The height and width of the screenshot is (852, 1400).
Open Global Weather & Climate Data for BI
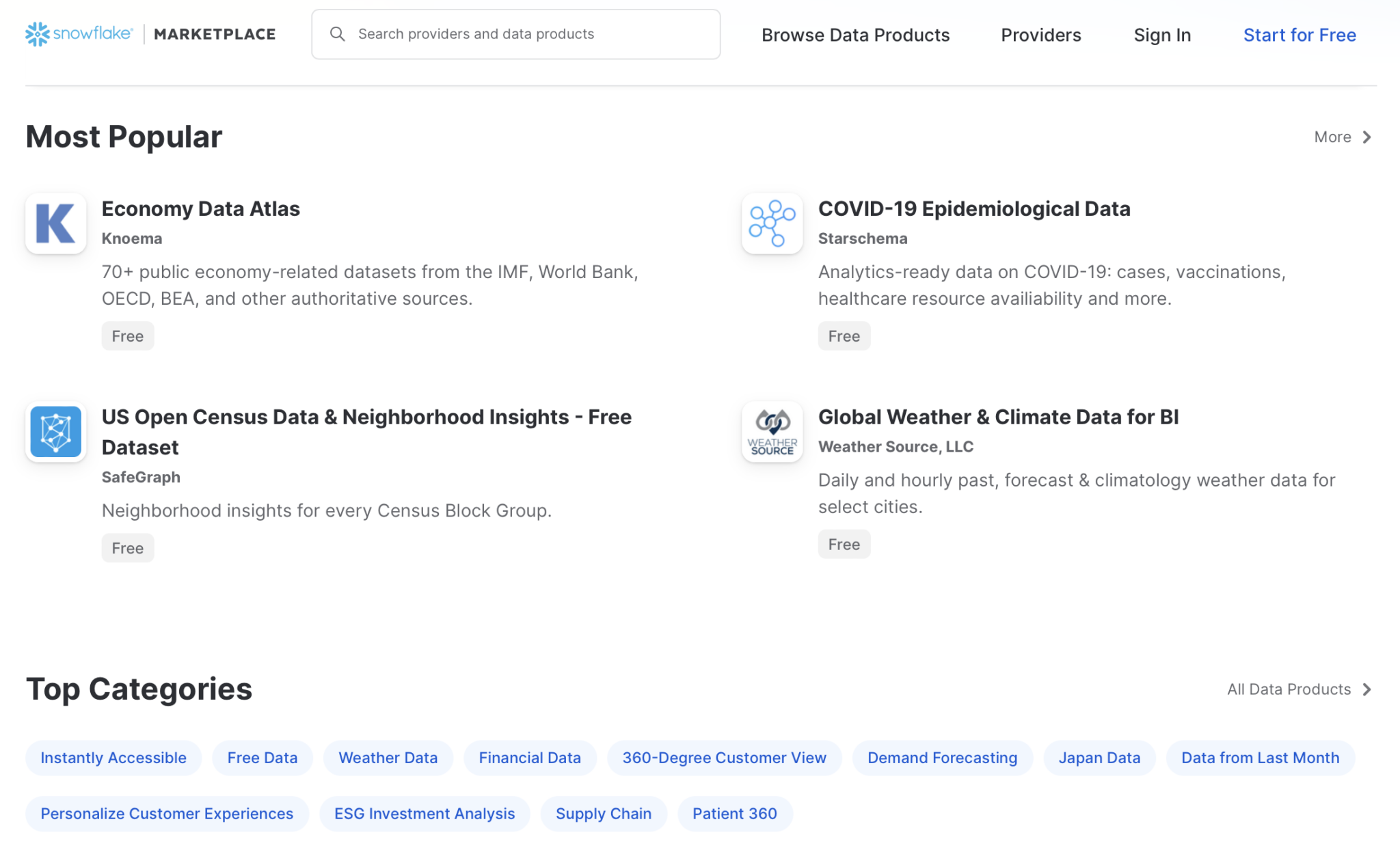tap(998, 417)
